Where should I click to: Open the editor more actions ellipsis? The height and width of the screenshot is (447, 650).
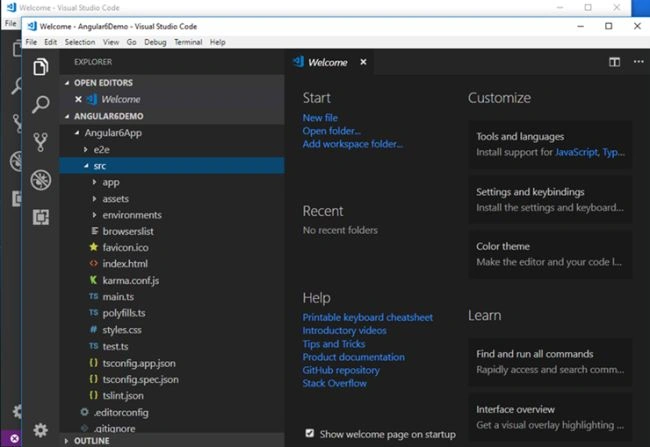(638, 62)
